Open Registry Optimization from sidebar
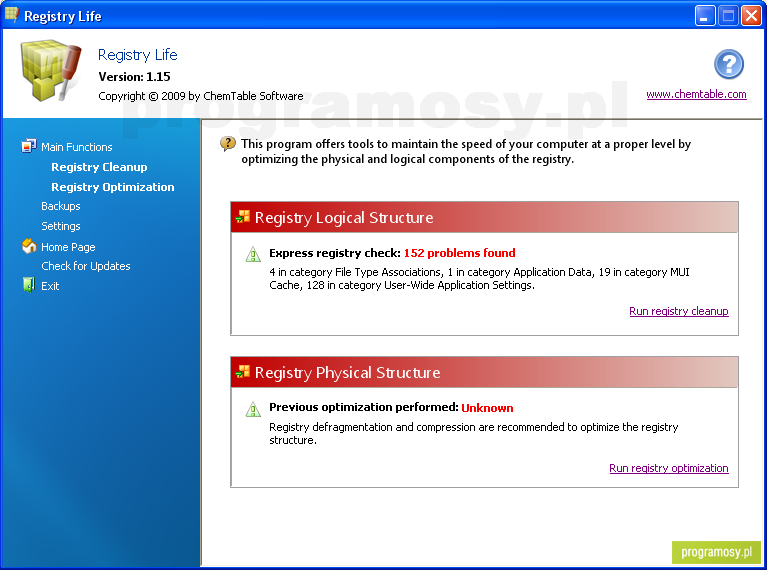The width and height of the screenshot is (767, 570). point(113,187)
